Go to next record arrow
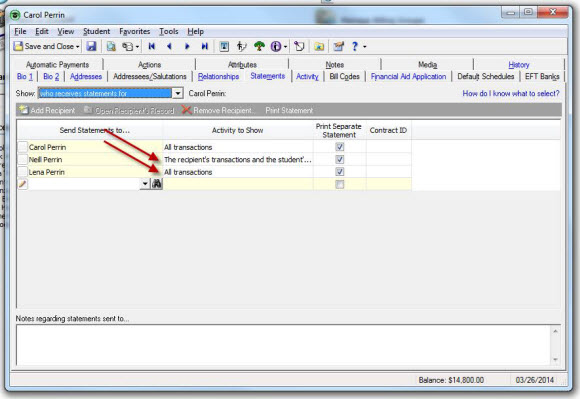The image size is (580, 399). pos(187,46)
